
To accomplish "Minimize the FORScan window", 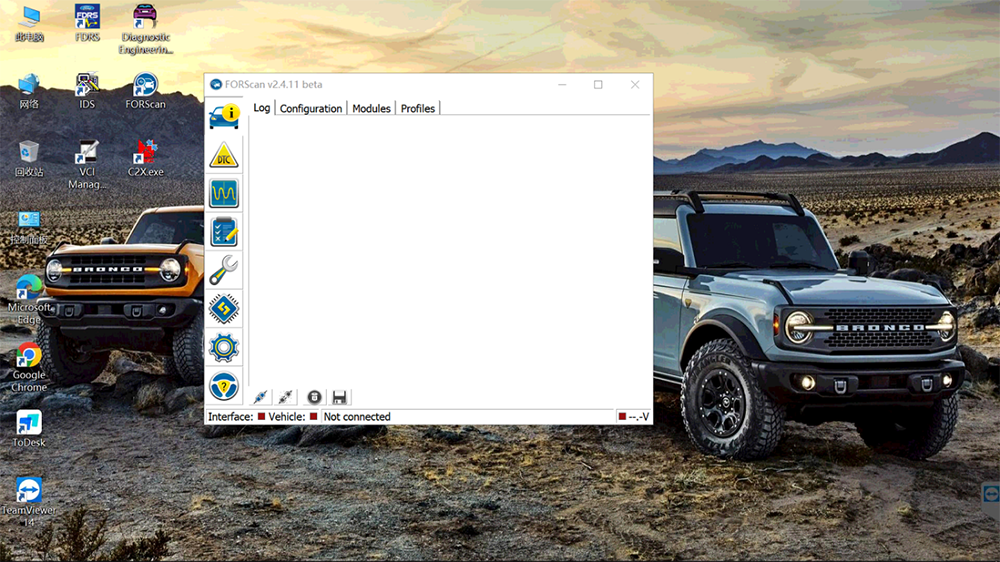I will pyautogui.click(x=562, y=84).
